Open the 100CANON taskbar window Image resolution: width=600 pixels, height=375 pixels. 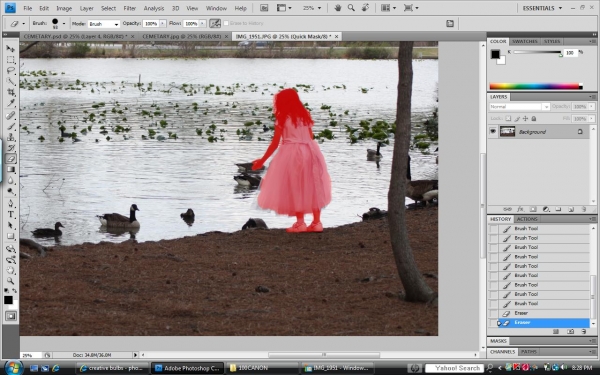(262, 368)
